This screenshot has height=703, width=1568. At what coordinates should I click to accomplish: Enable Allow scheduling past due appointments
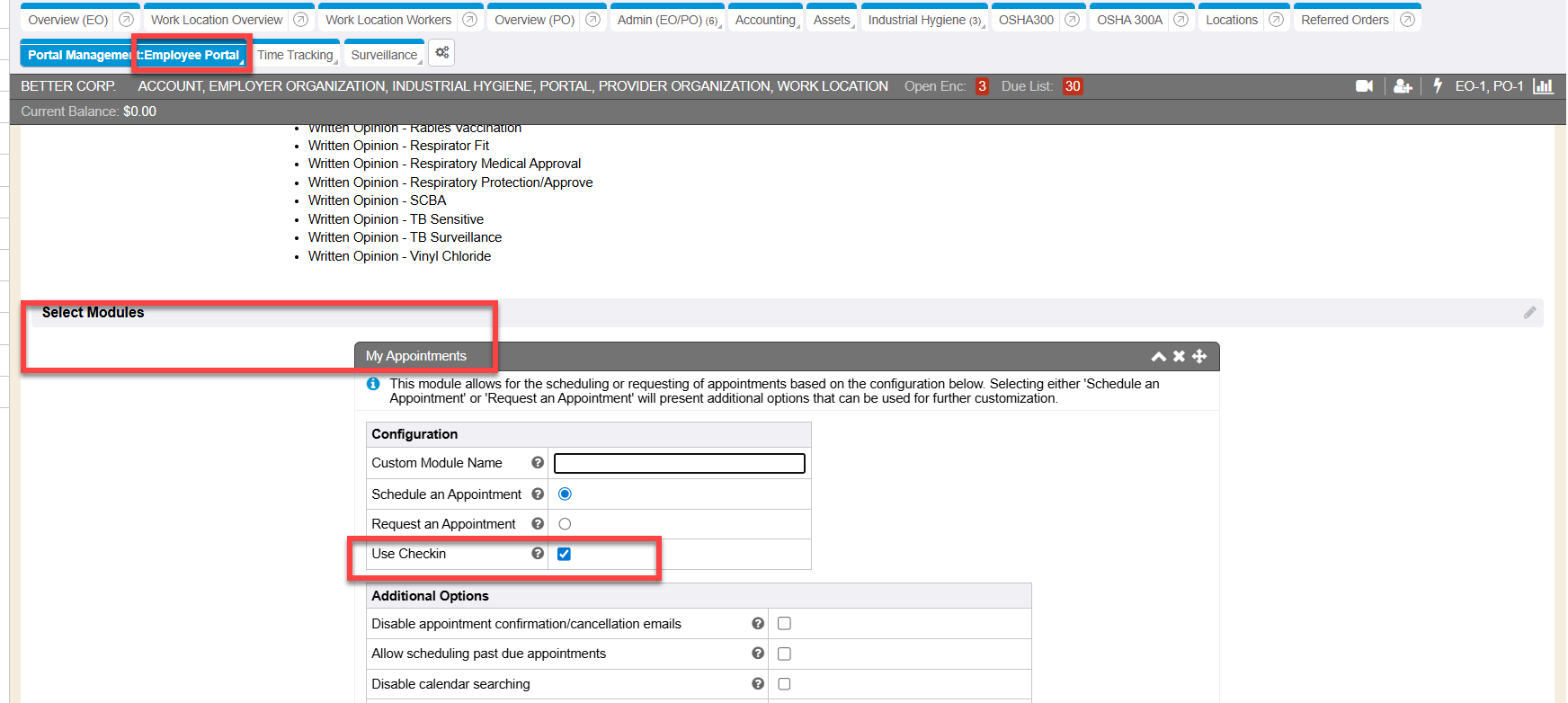784,654
